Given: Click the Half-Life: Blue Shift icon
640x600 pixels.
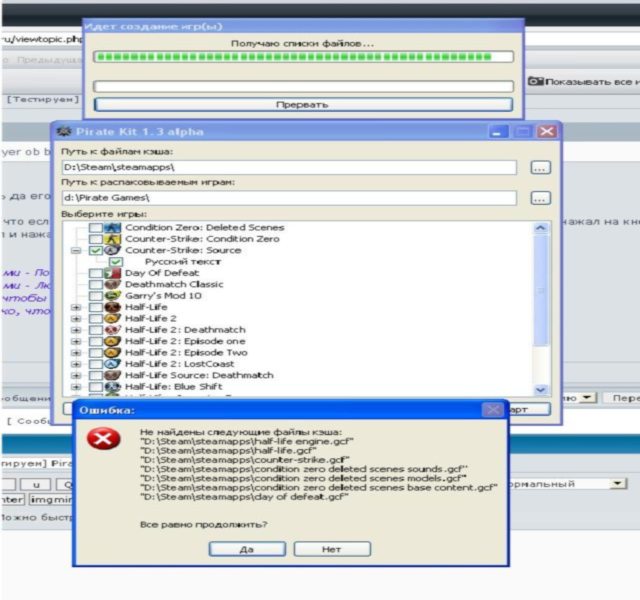Looking at the screenshot, I should tap(112, 387).
